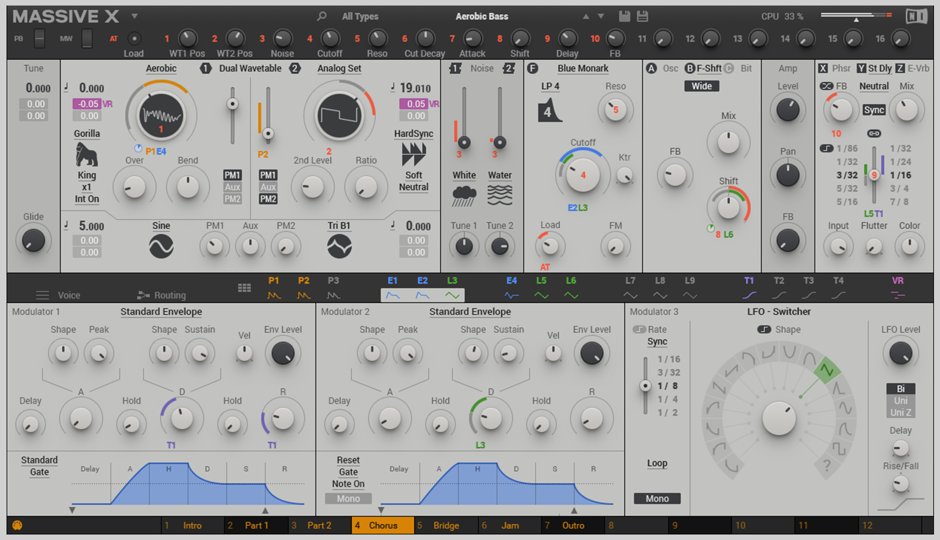This screenshot has height=540, width=940.
Task: Click the Gorilla wavetable mode icon
Action: tap(87, 154)
